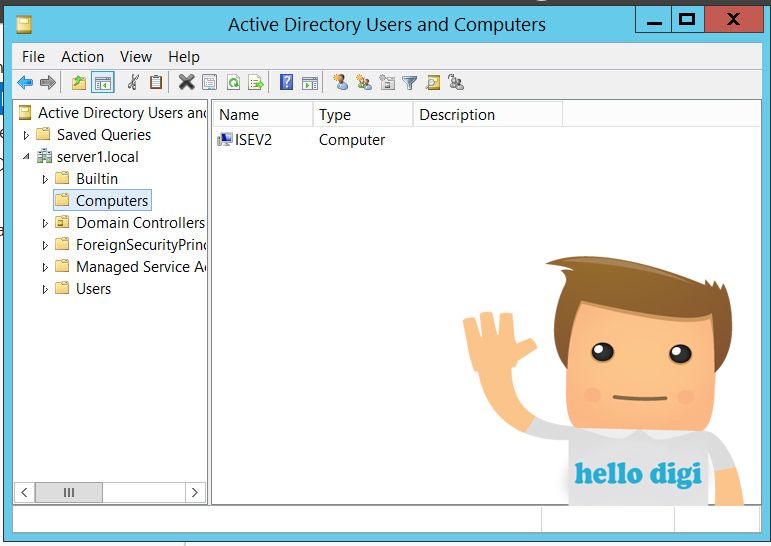Click the Computer type cell of ISEV2
The height and width of the screenshot is (546, 771).
352,140
